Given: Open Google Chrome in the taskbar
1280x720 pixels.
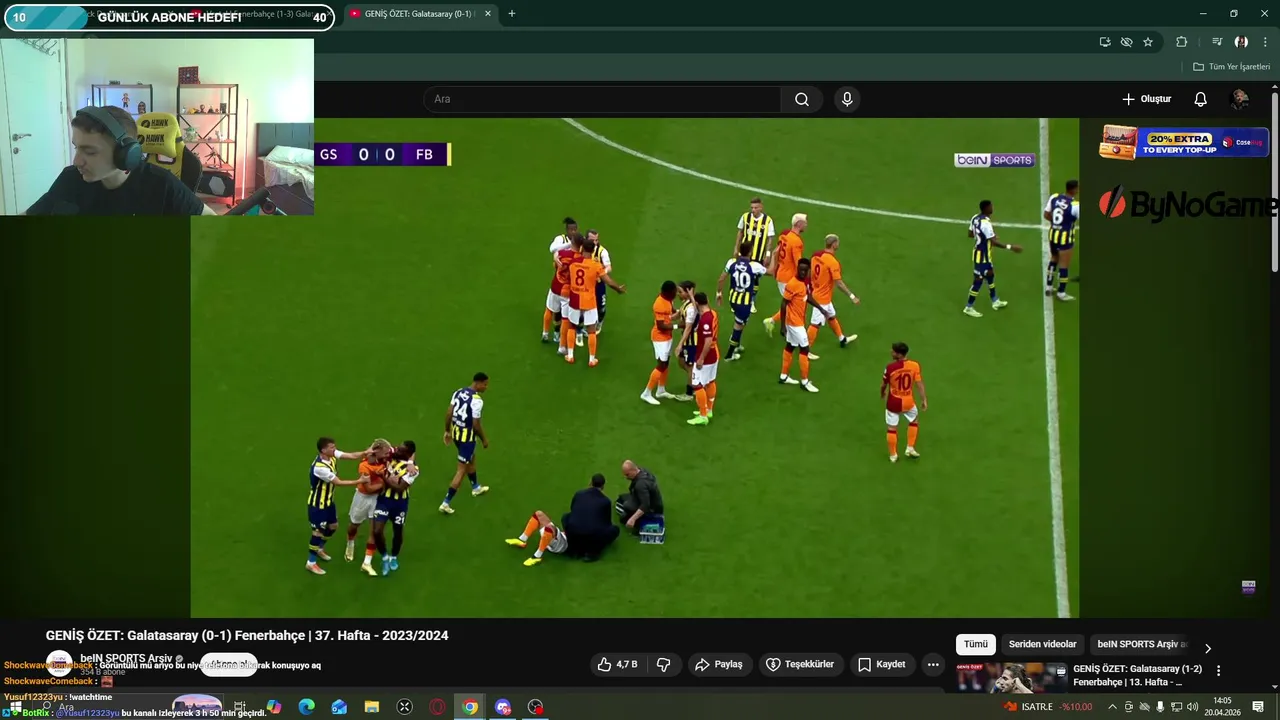Looking at the screenshot, I should pyautogui.click(x=470, y=707).
